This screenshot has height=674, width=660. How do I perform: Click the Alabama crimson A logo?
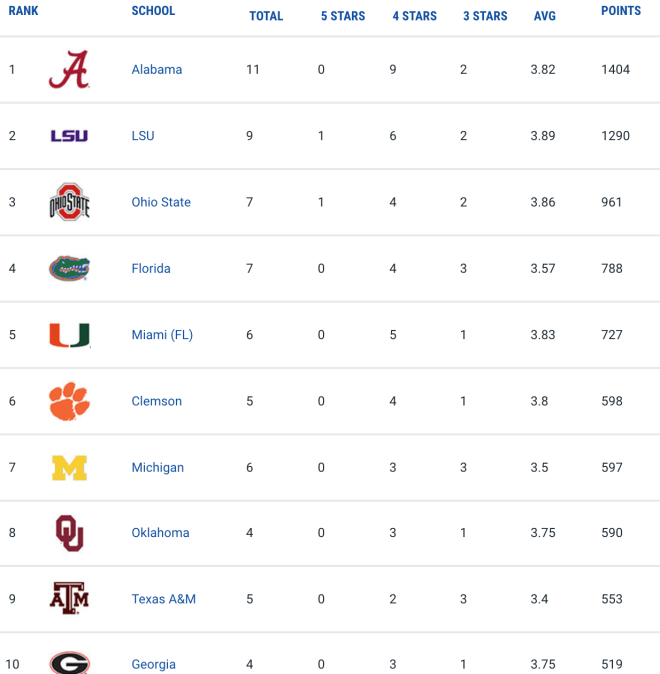tap(69, 70)
